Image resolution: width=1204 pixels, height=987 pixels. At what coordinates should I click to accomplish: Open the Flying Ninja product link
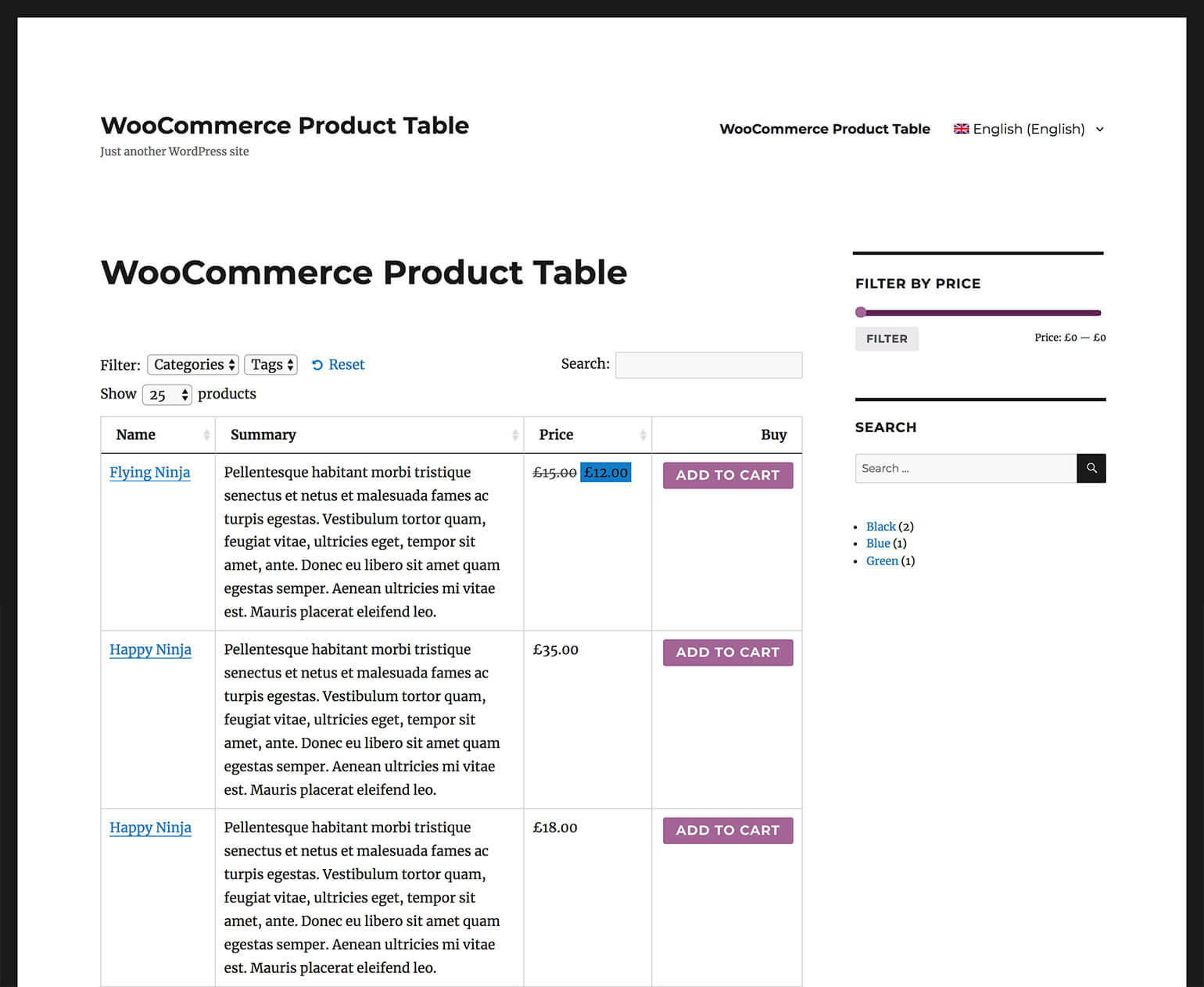[x=150, y=472]
